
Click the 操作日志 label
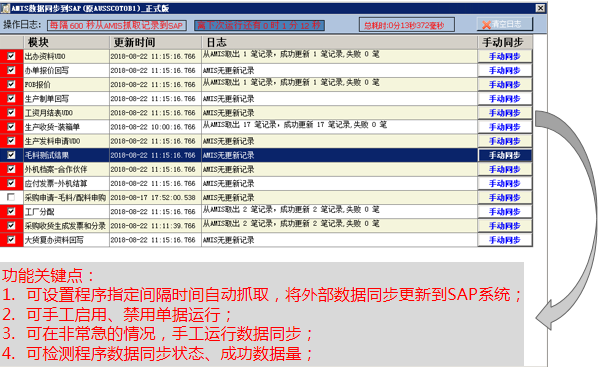(22, 25)
